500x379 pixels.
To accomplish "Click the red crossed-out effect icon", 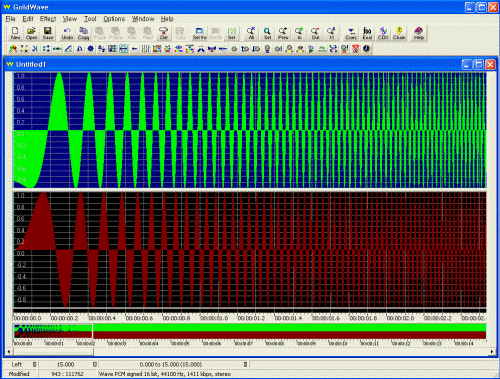I will click(356, 49).
